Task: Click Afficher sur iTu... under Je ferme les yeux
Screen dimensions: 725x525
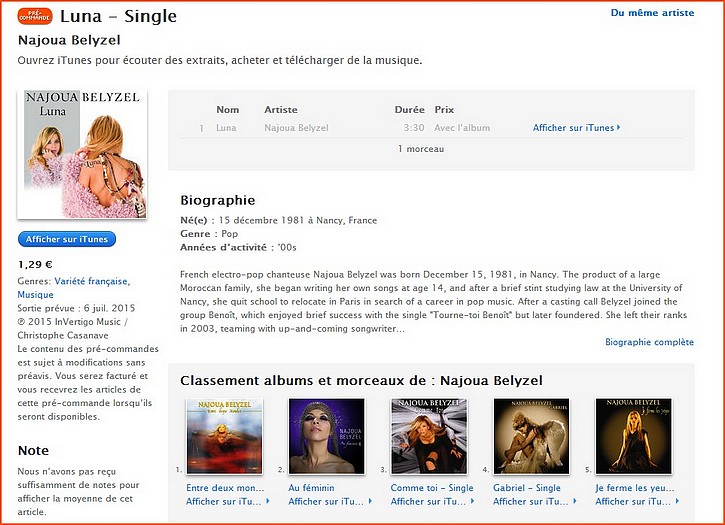Action: coord(637,501)
